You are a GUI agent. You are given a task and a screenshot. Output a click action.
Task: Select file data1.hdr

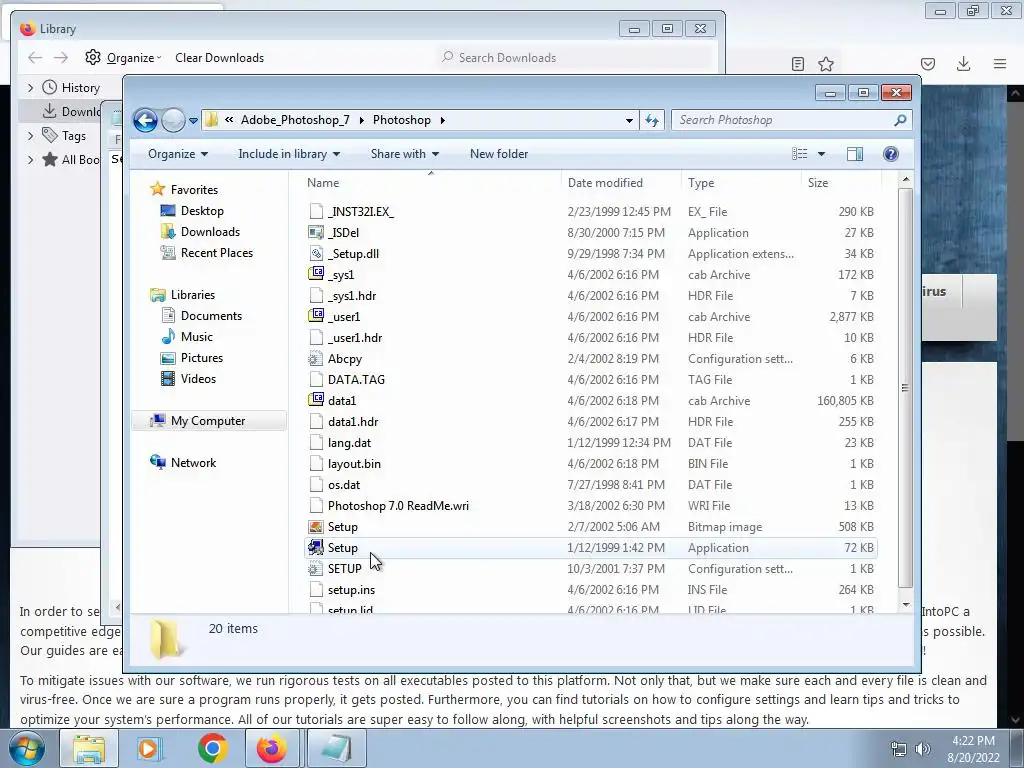click(x=353, y=422)
